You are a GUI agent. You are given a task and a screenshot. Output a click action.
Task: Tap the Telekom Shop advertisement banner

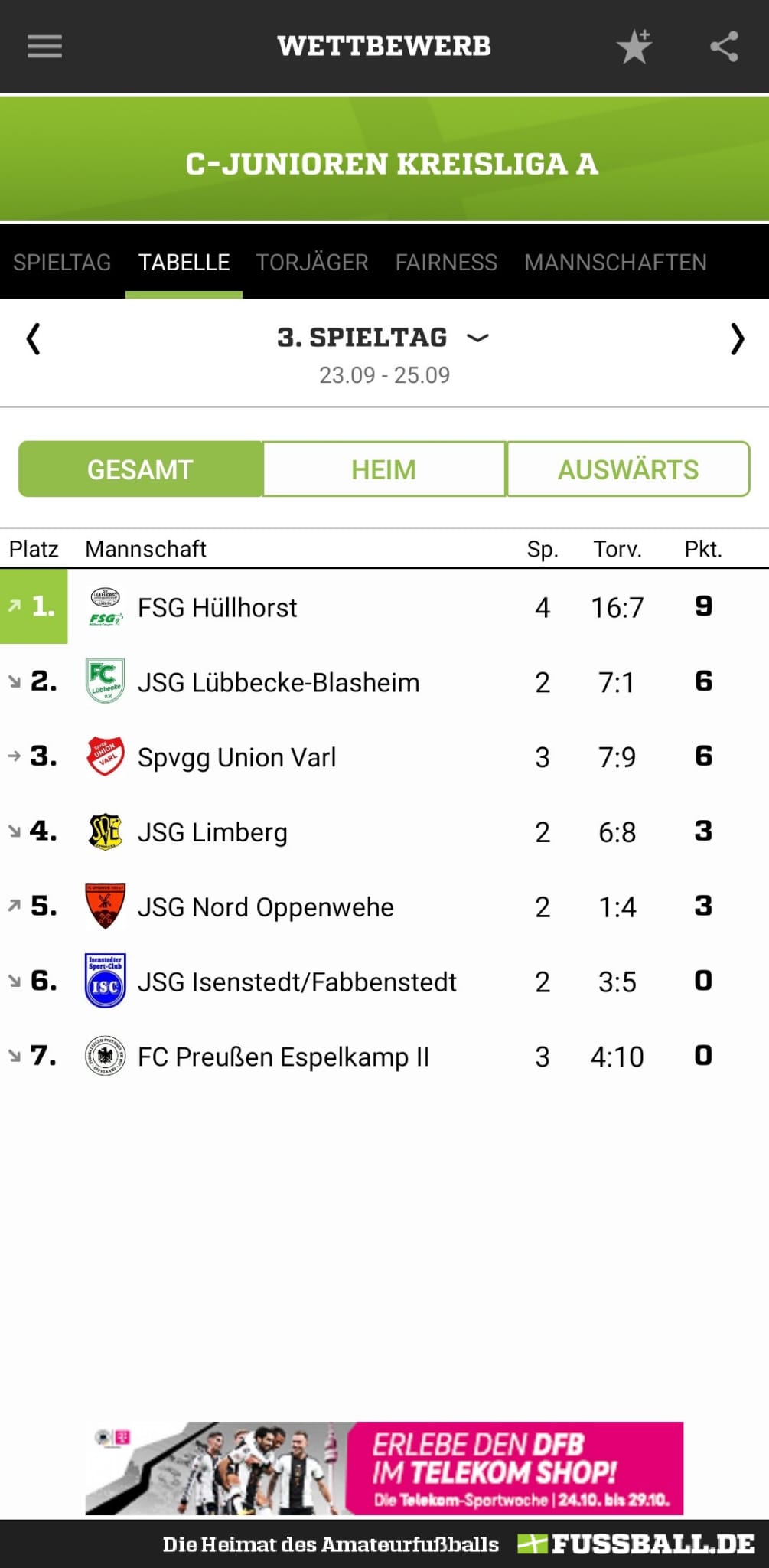tap(384, 1468)
